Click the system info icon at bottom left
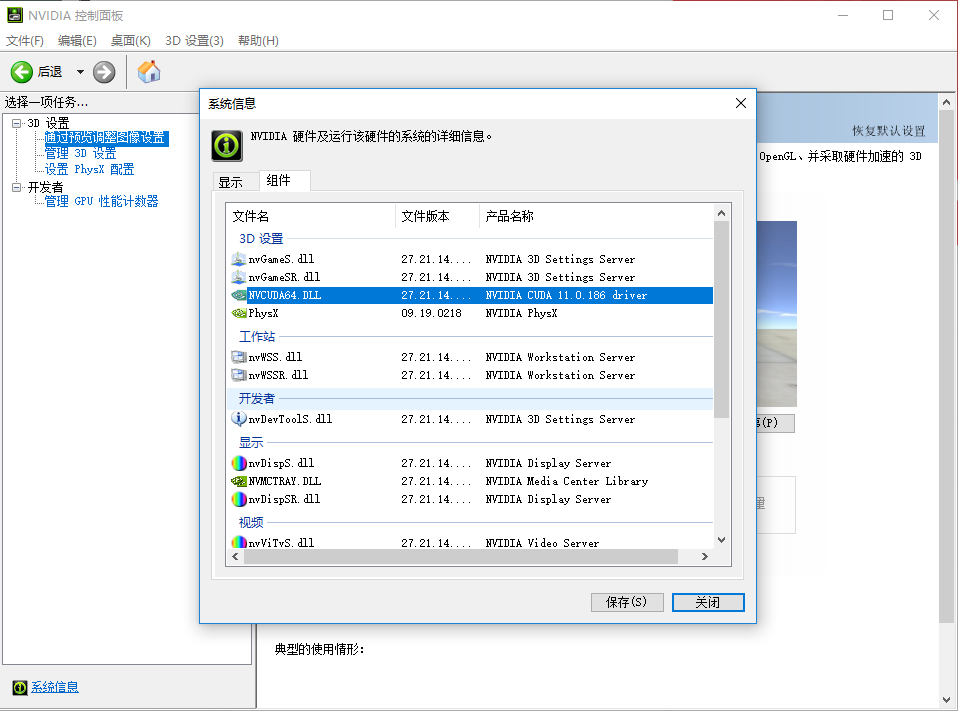 click(x=20, y=688)
